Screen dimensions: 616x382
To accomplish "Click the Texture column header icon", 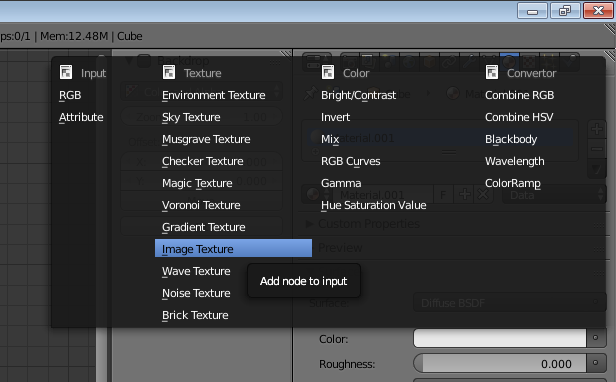I will (x=169, y=72).
